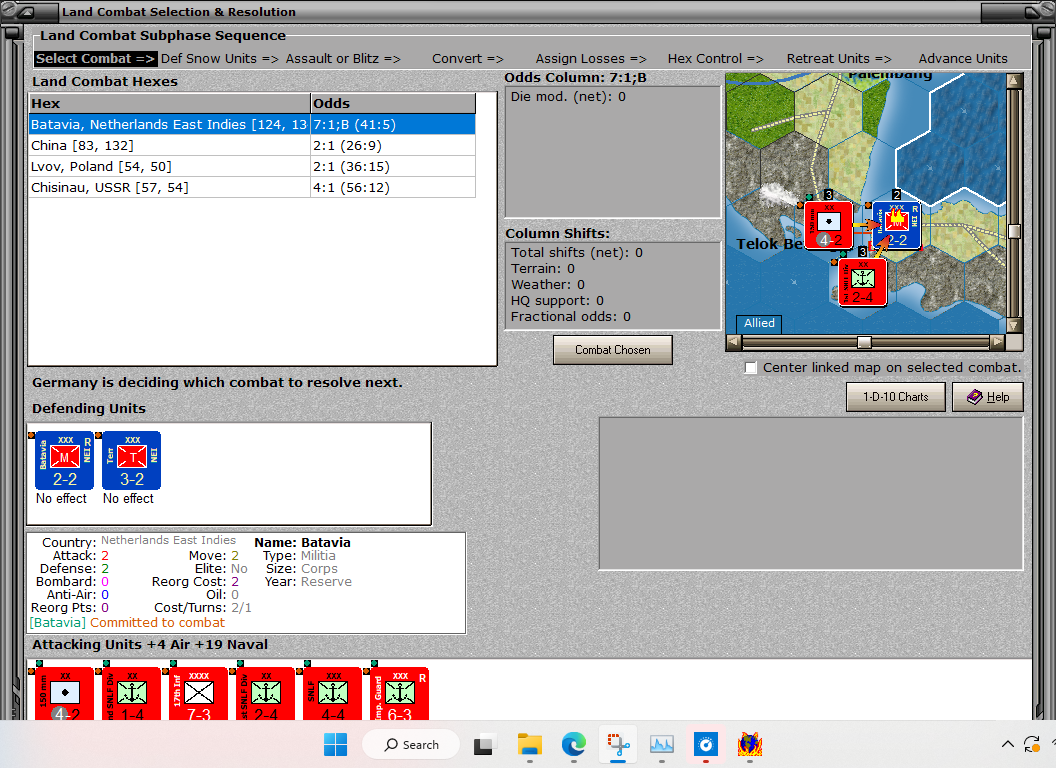Click the Odds column header
This screenshot has width=1056, height=768.
[393, 103]
